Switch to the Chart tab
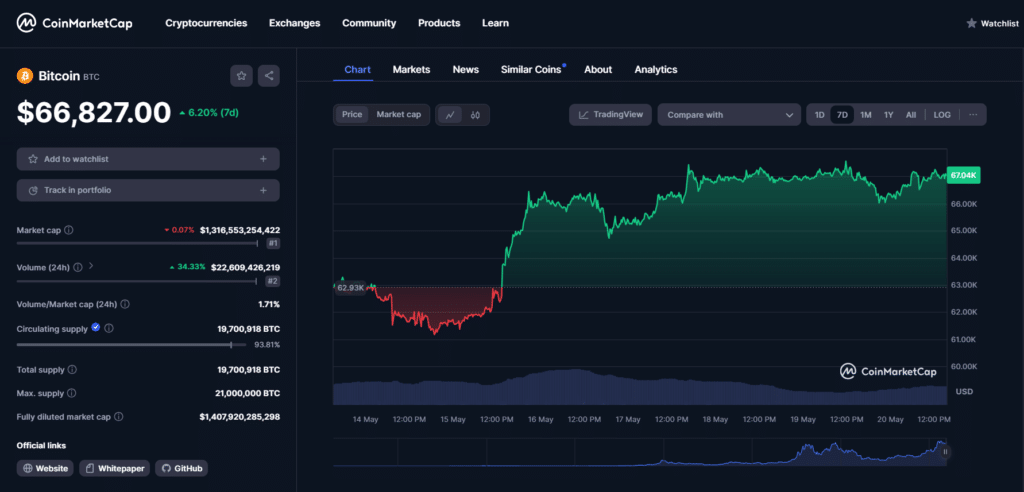The image size is (1024, 492). 357,69
